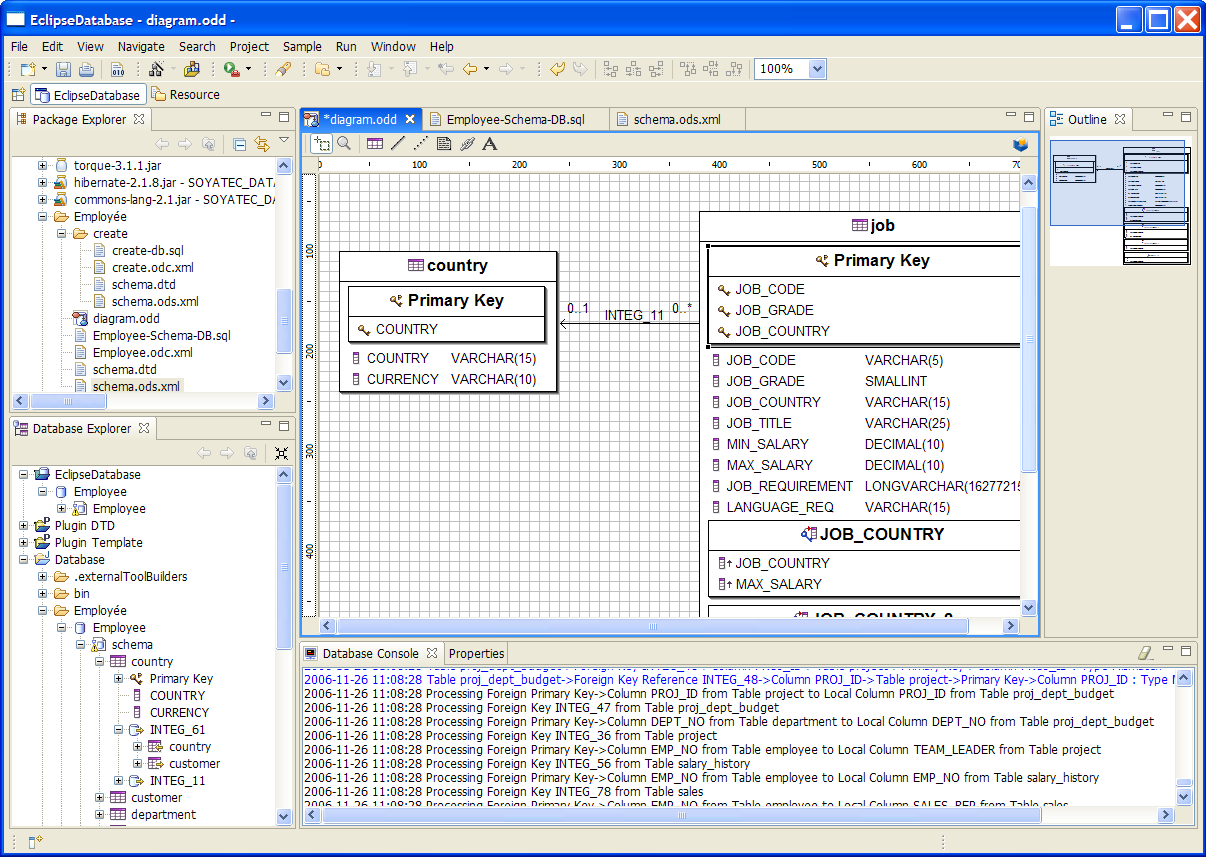Select the solid line relationship tool
The width and height of the screenshot is (1206, 857).
point(398,143)
